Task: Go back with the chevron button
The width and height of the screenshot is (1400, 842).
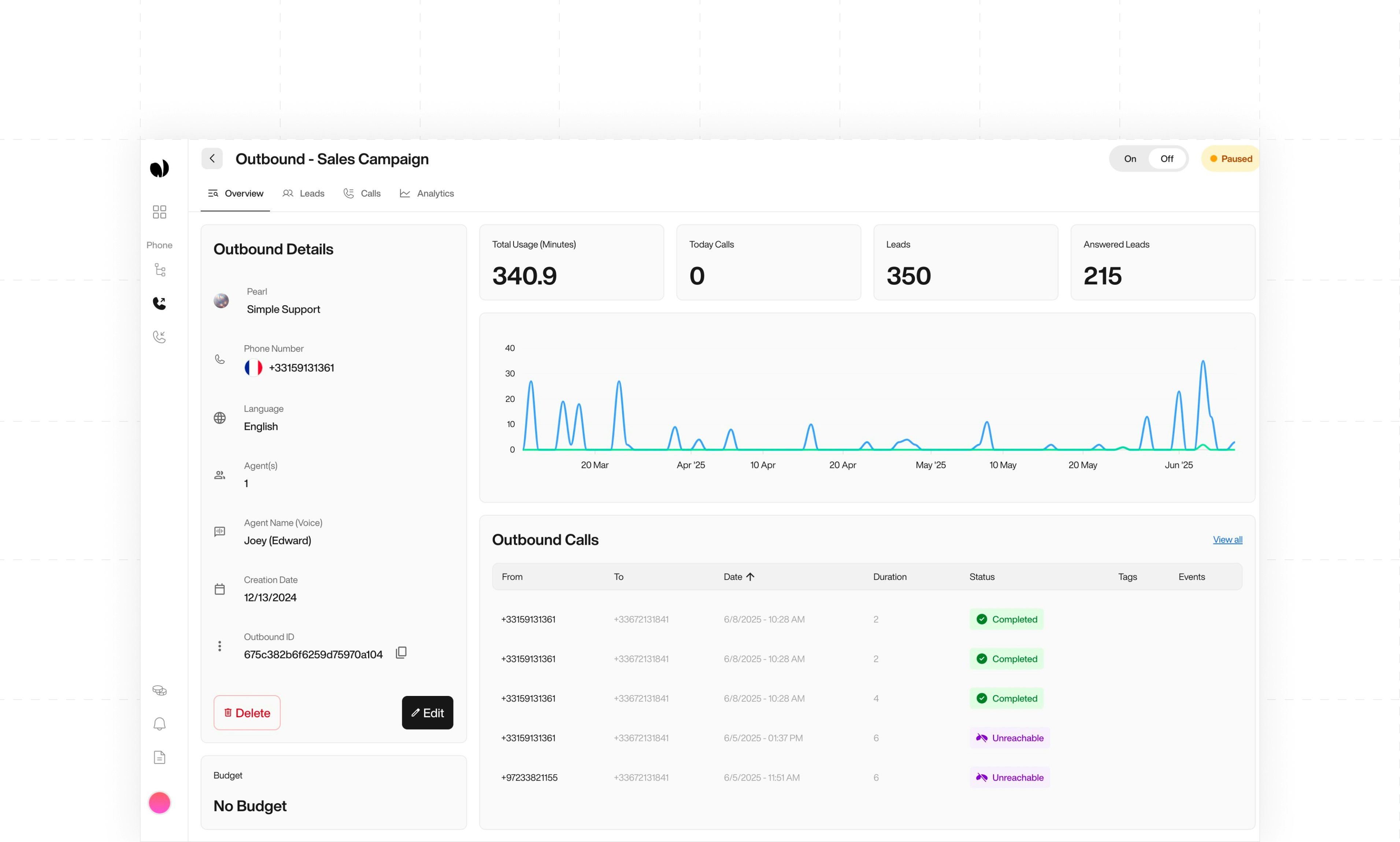Action: coord(212,158)
